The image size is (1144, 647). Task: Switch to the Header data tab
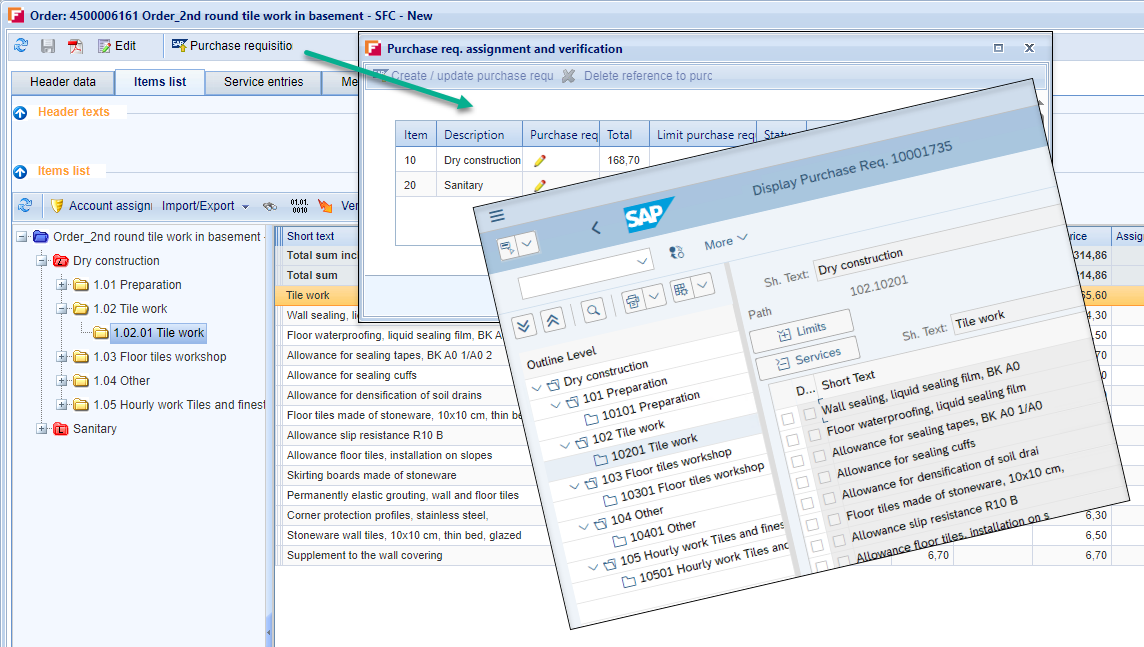(x=63, y=82)
